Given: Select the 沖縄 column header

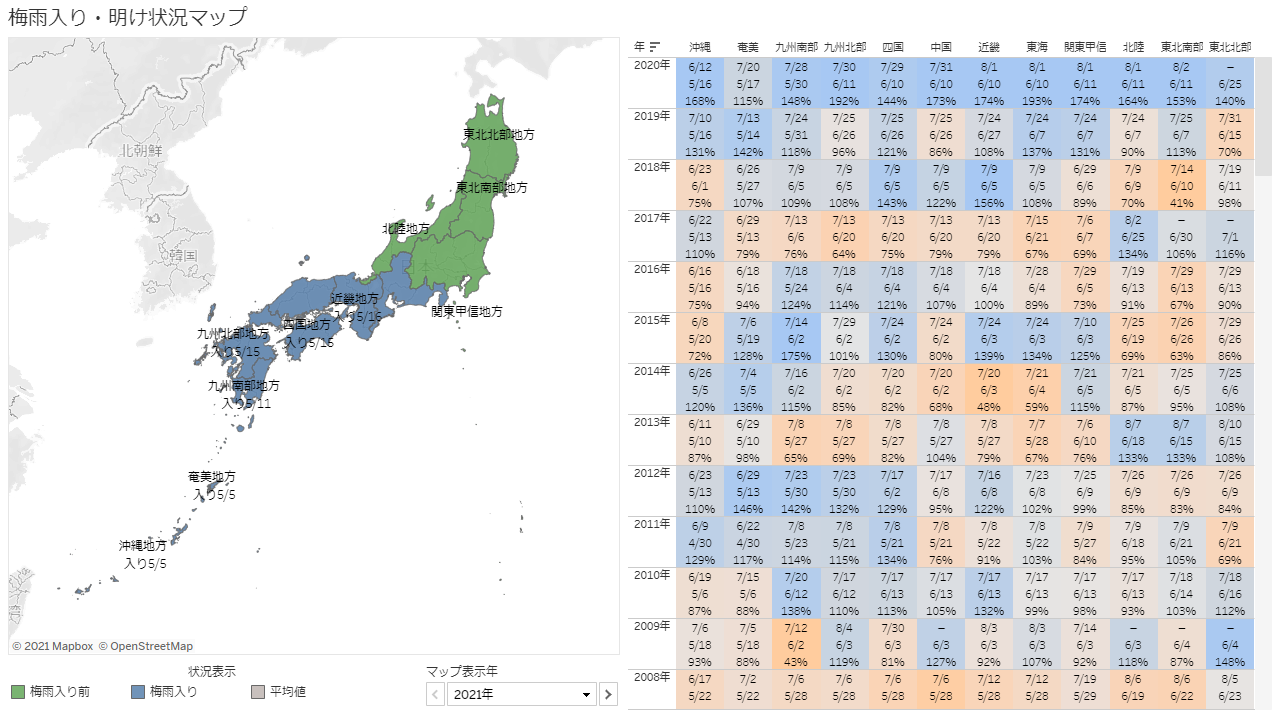Looking at the screenshot, I should click(700, 47).
